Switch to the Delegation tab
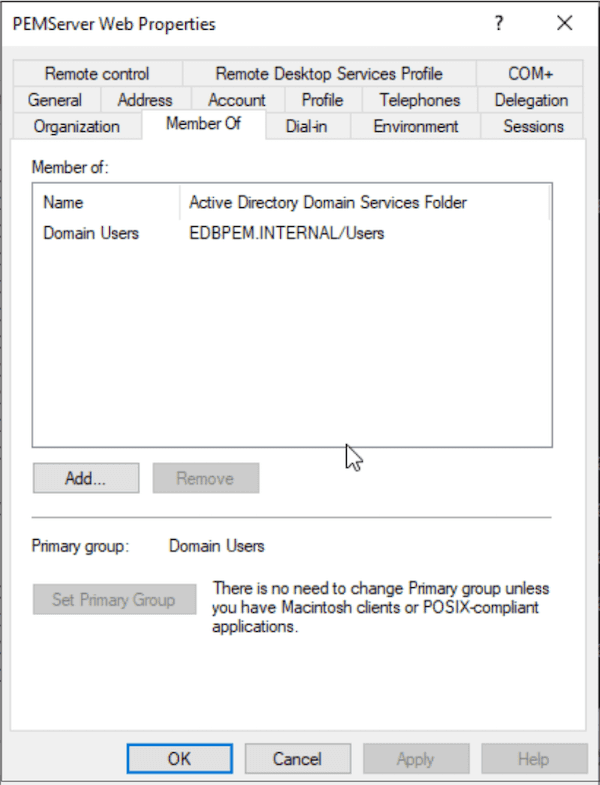Screen dimensions: 600x785 coord(531,100)
